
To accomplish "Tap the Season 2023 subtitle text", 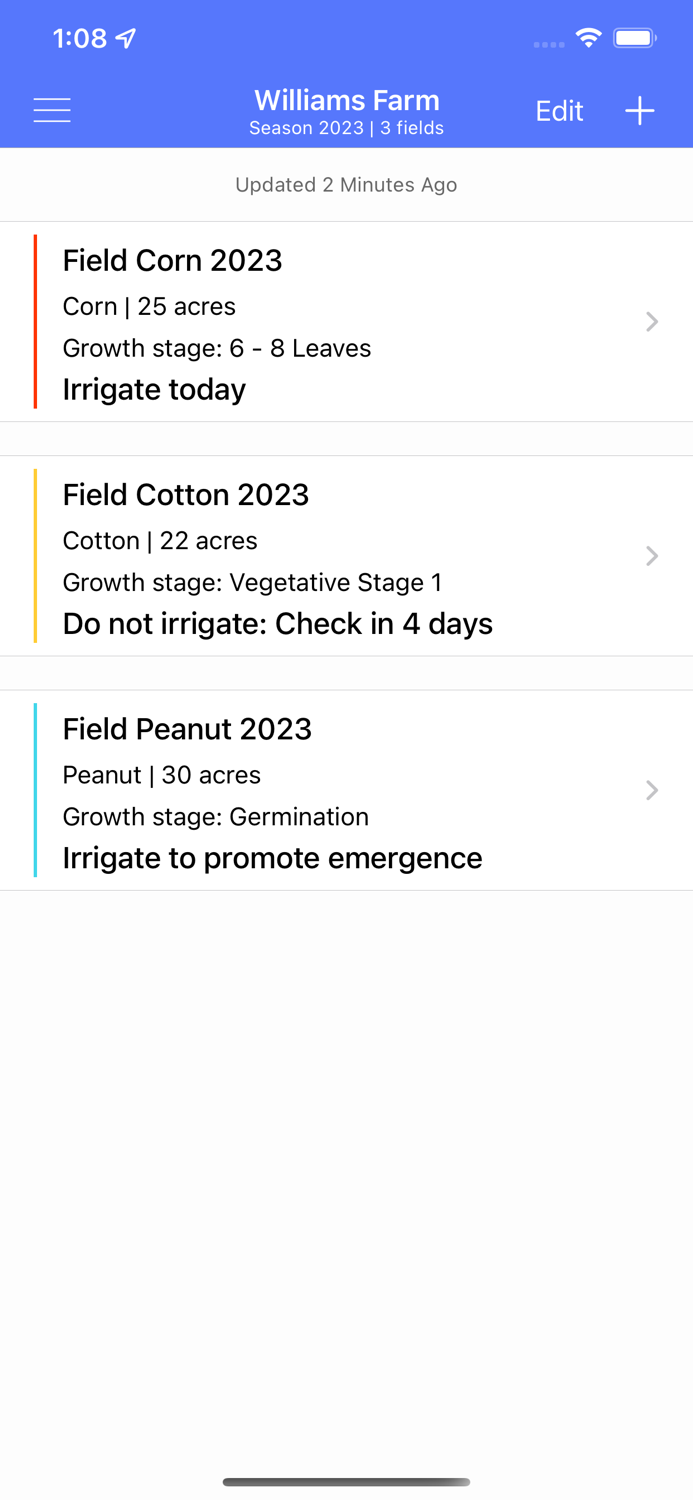I will pos(347,128).
